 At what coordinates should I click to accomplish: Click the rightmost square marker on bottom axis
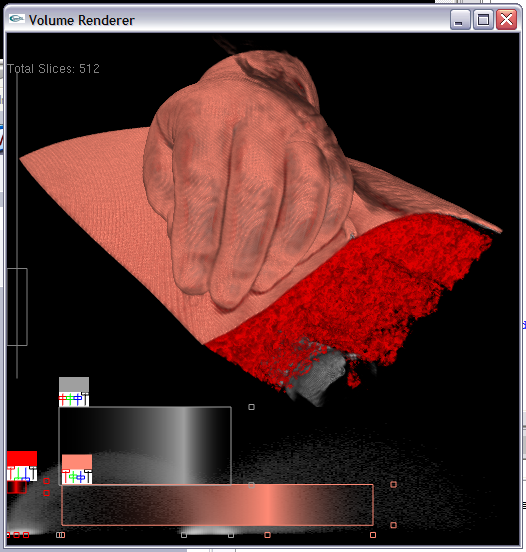click(x=373, y=535)
